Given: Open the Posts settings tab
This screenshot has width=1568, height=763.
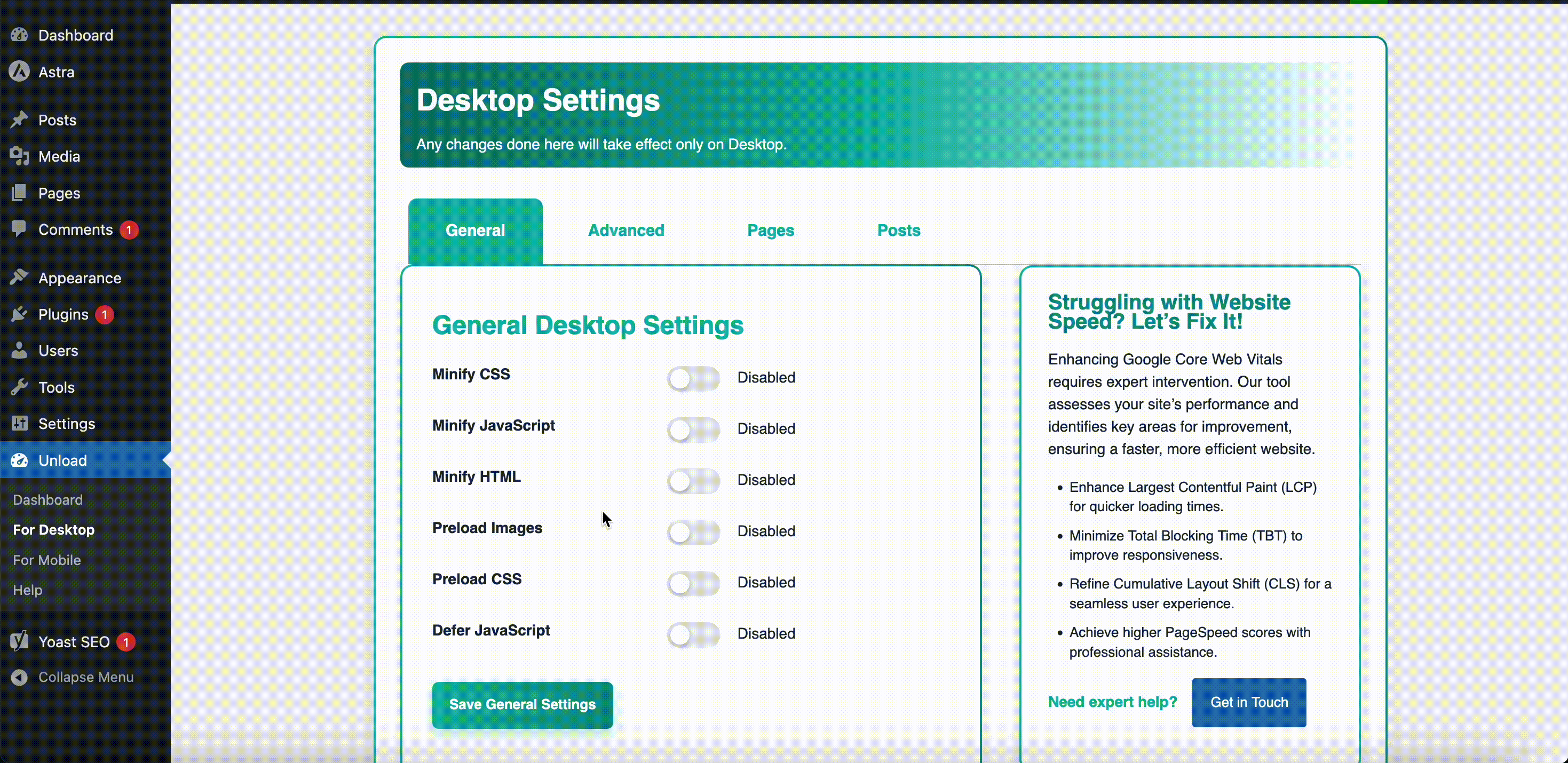Looking at the screenshot, I should click(x=898, y=231).
